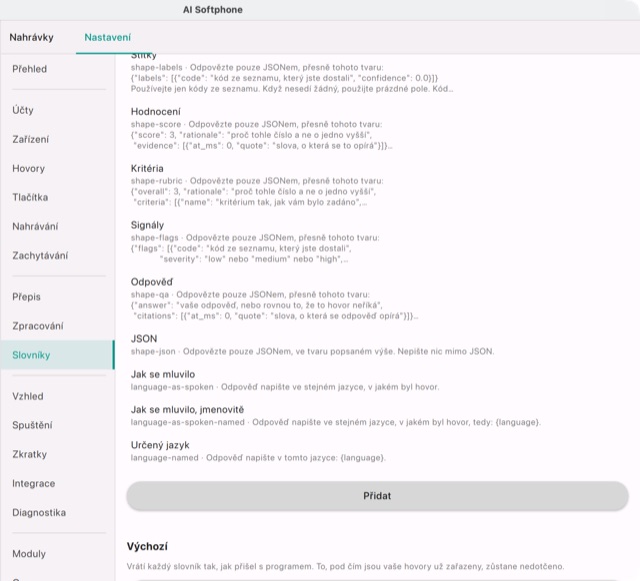The width and height of the screenshot is (640, 581).
Task: Click the Přidat button
Action: 377,496
